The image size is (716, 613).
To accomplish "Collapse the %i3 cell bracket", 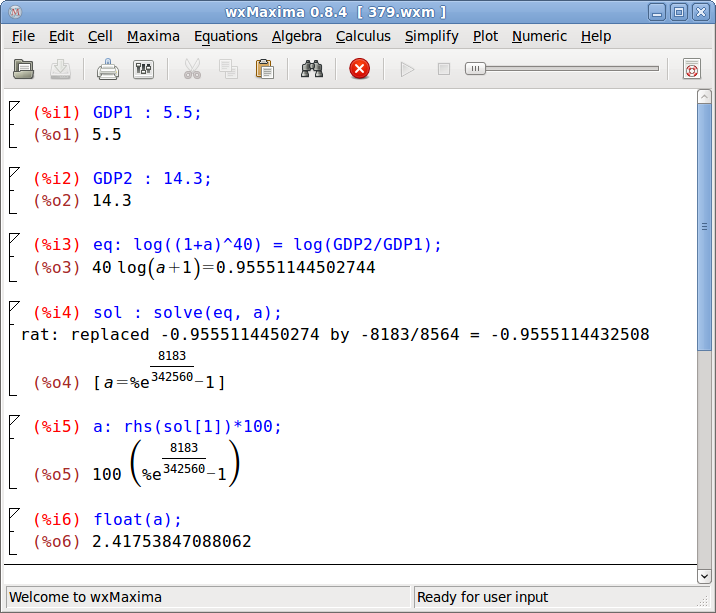I will pos(14,257).
